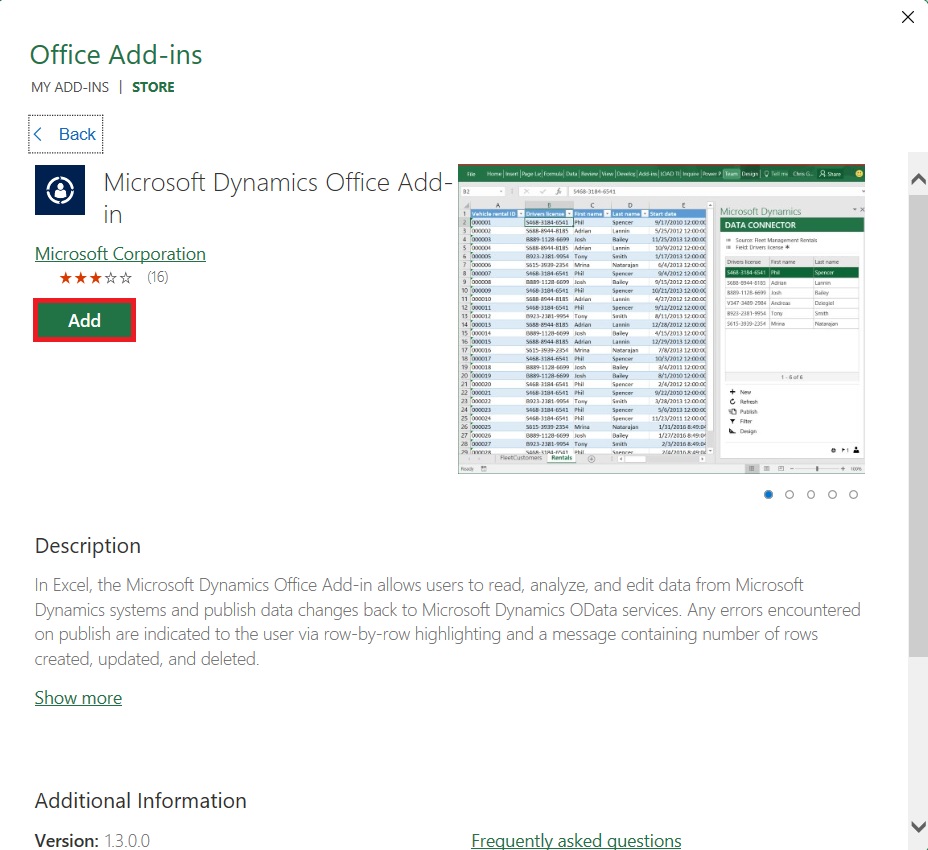Select the first screenshot carousel dot
928x850 pixels.
[x=768, y=494]
